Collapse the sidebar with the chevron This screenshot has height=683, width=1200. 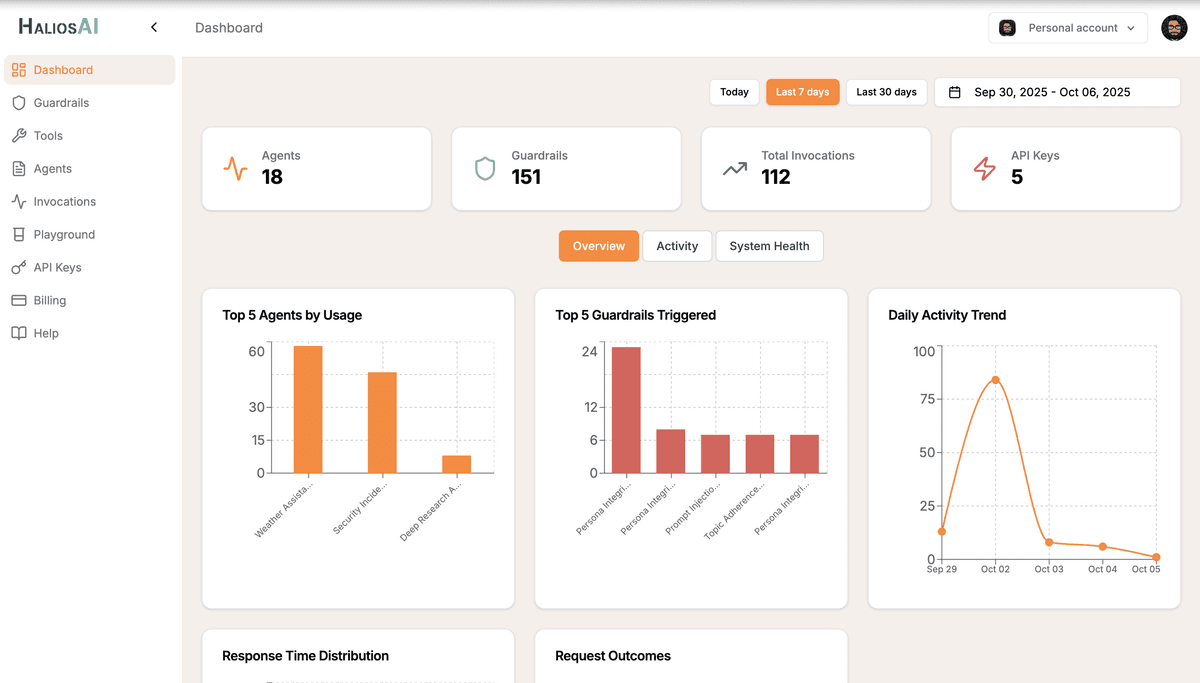153,27
